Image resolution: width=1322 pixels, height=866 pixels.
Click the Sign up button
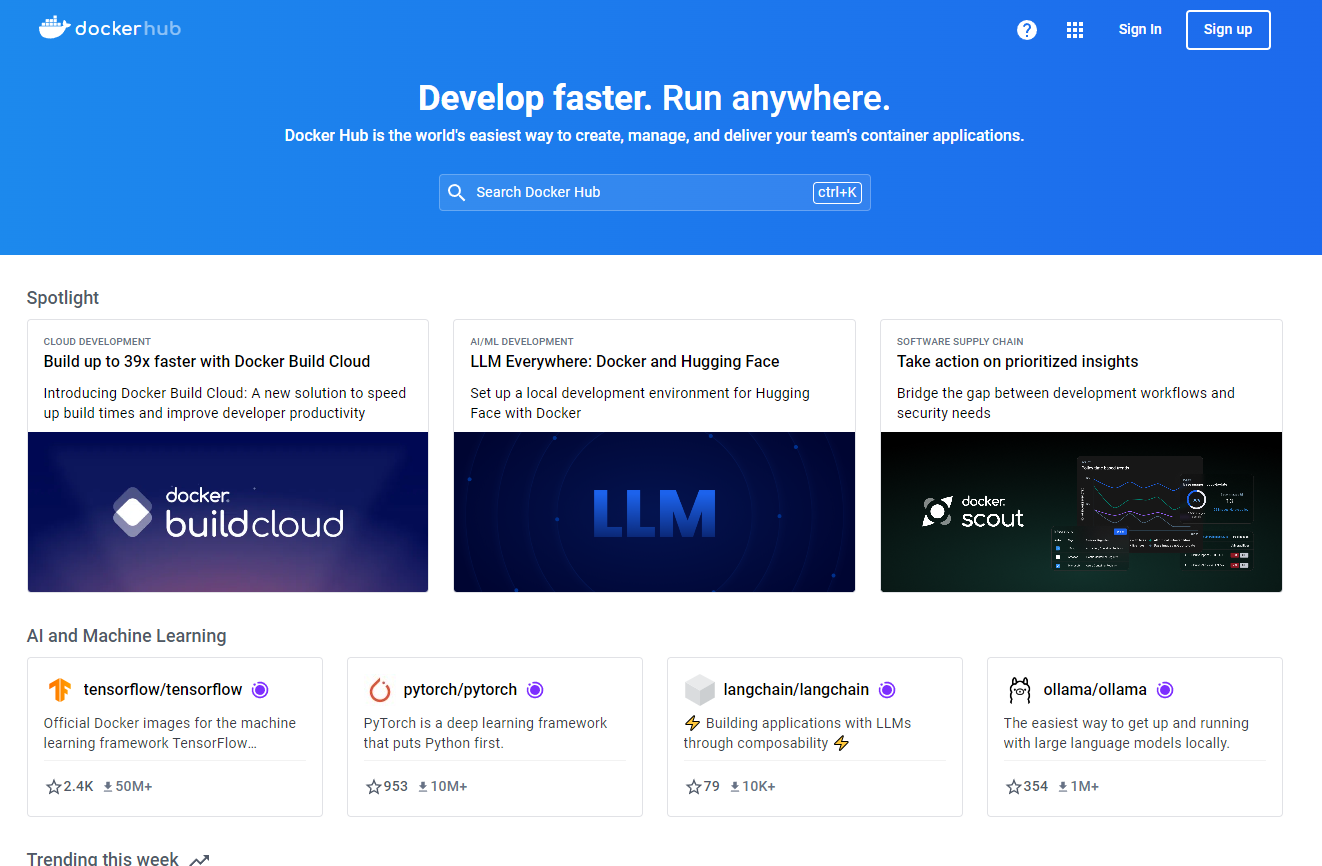point(1228,30)
